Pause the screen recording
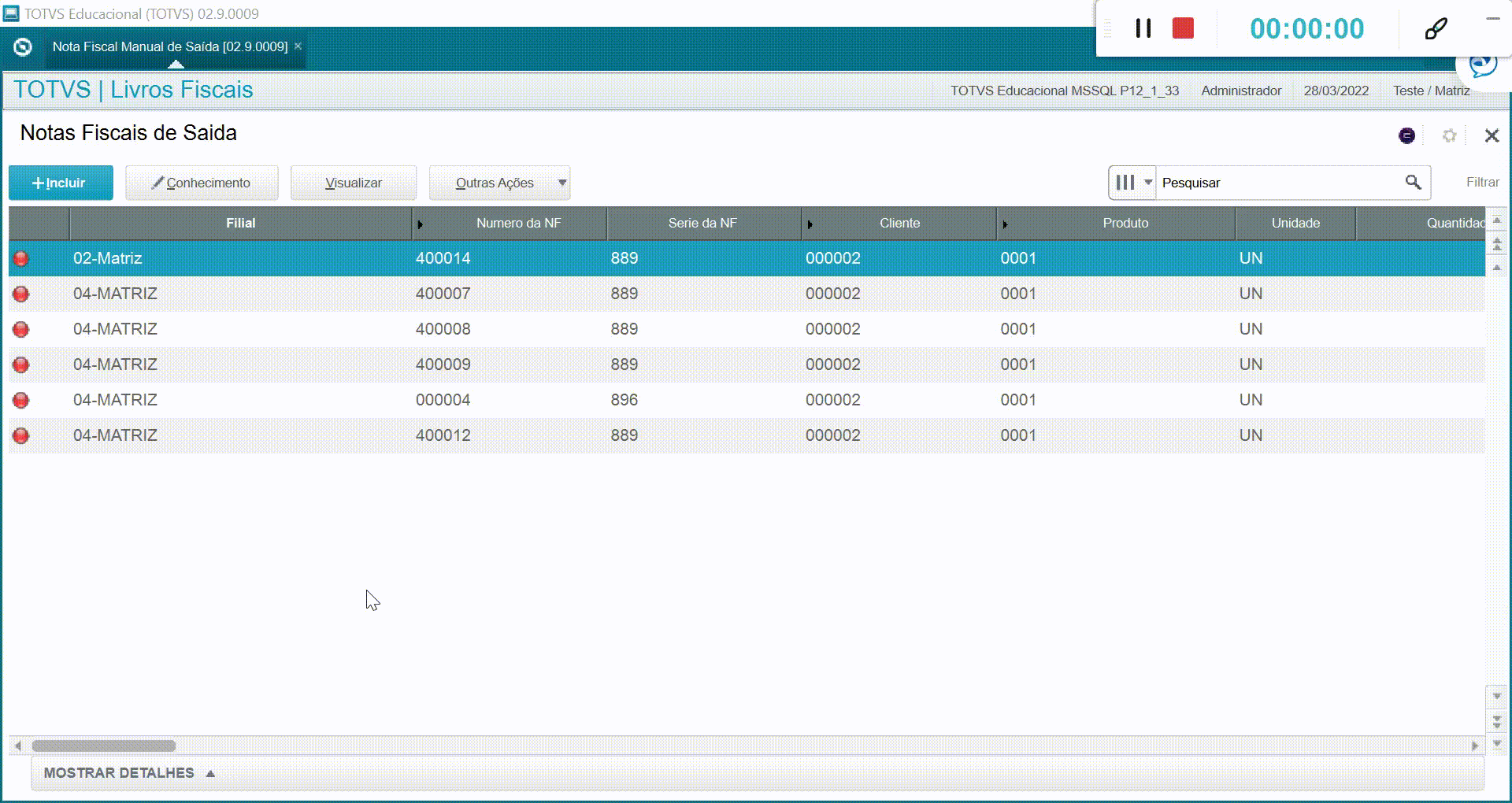Screen dimensions: 1512x803 [1143, 28]
